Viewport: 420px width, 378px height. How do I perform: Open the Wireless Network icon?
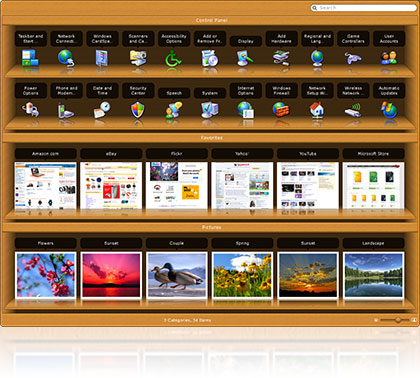[x=353, y=110]
